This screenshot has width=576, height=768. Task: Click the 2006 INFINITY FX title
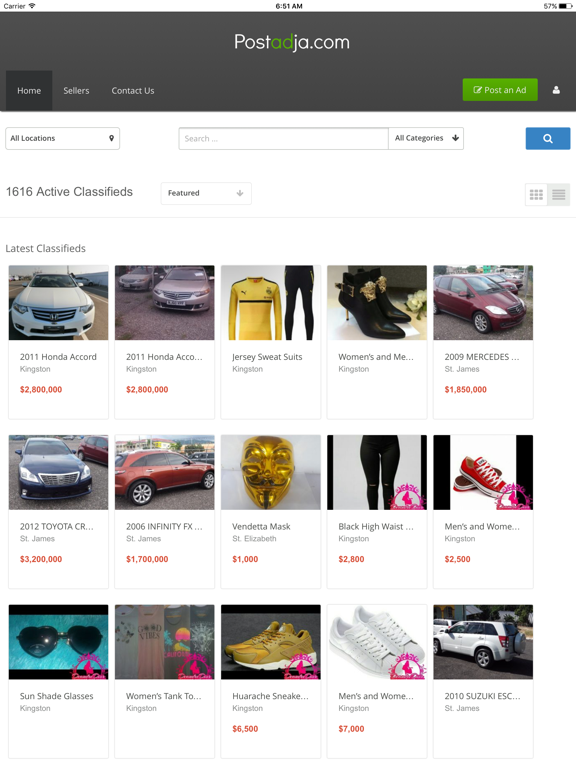point(164,527)
